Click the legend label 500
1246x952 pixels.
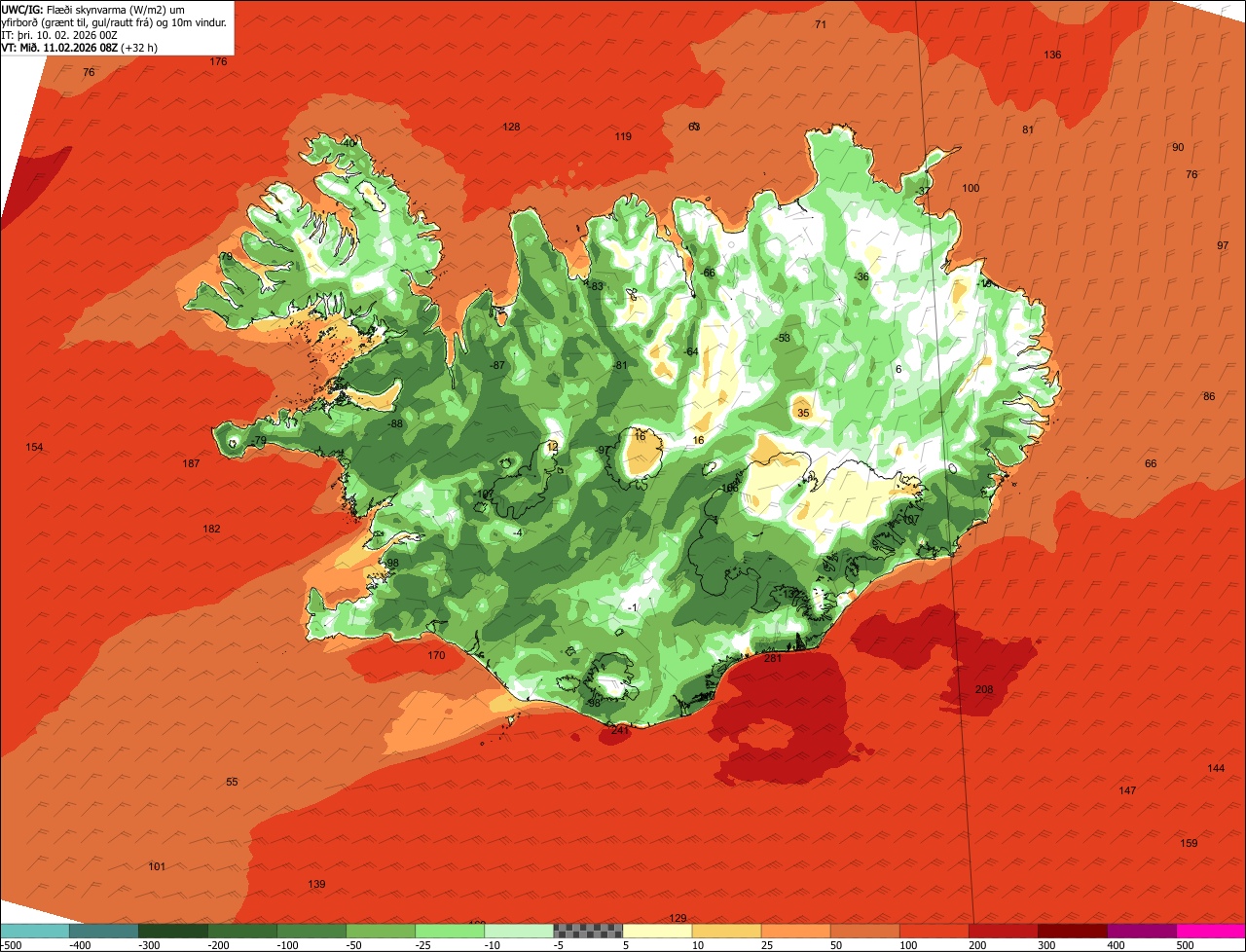point(1186,944)
